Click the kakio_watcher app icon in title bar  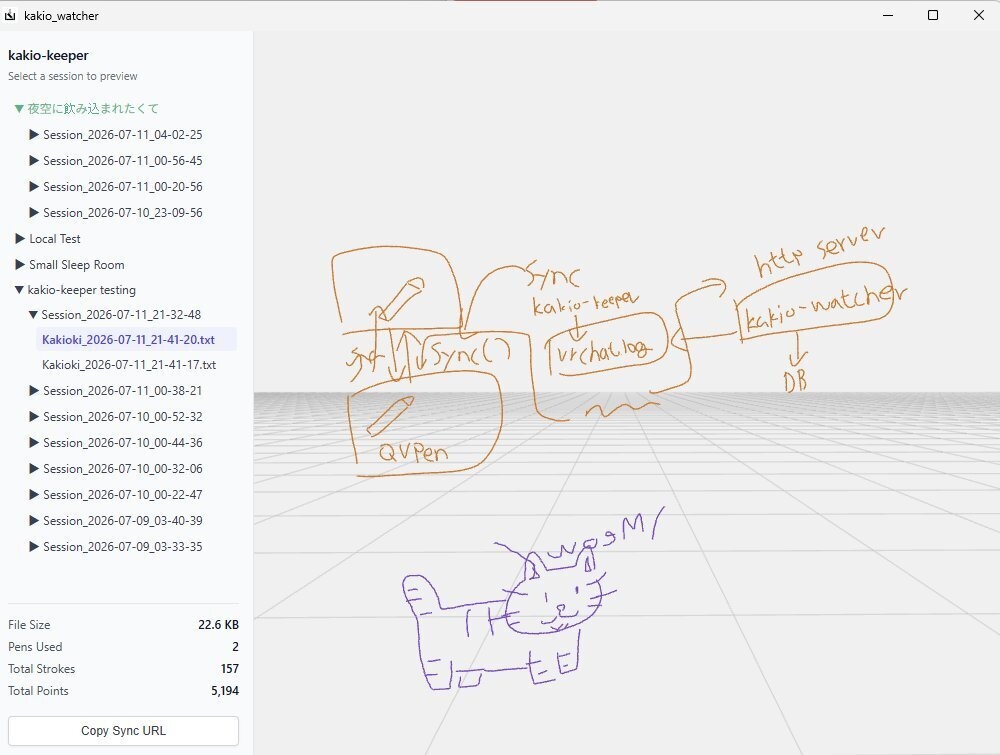[x=10, y=15]
